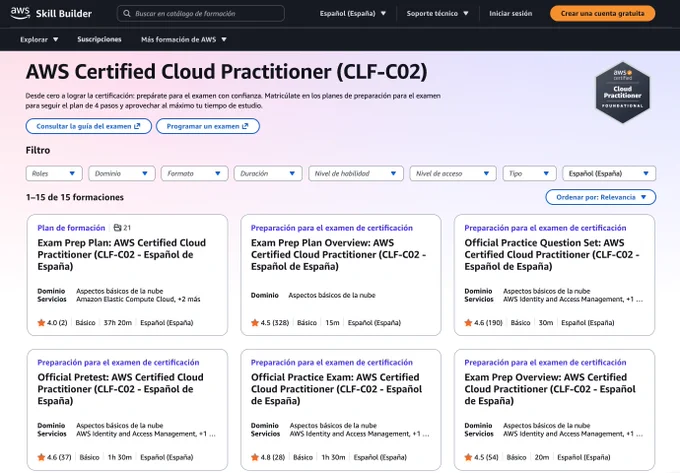Click the page title AWS Certified Cloud Practitioner (CLF-C02)
The width and height of the screenshot is (680, 473).
pos(226,72)
